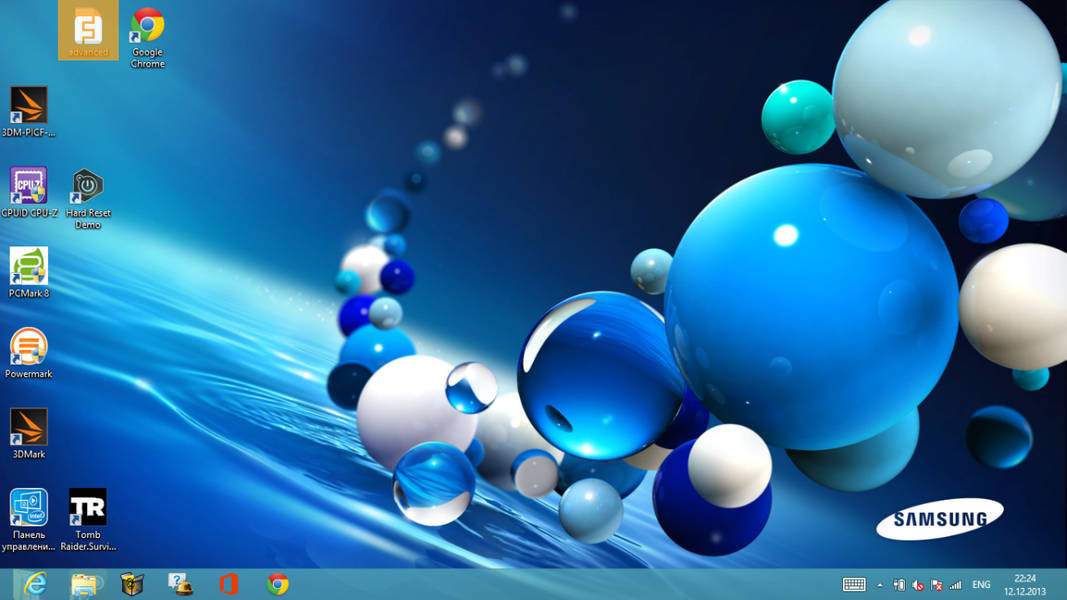Click the crate box taskbar icon
The width and height of the screenshot is (1067, 600).
coord(132,584)
